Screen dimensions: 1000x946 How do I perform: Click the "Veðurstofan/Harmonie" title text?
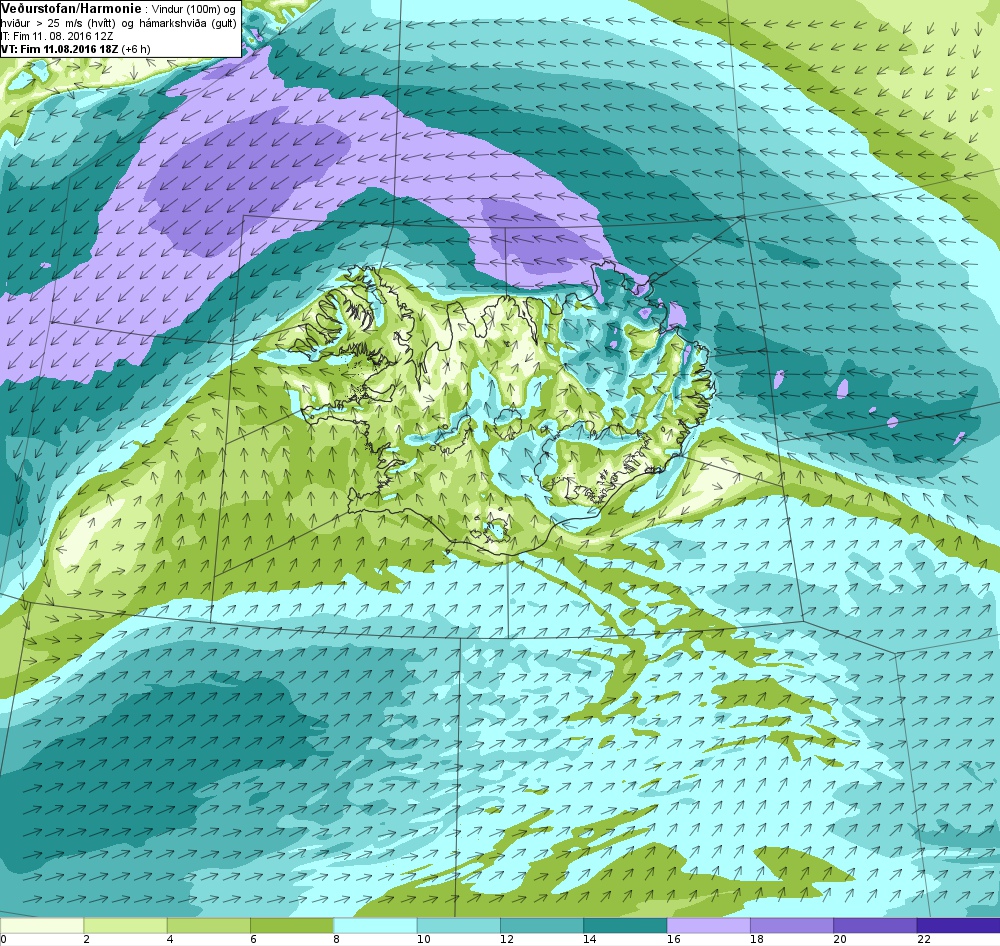[x=71, y=9]
